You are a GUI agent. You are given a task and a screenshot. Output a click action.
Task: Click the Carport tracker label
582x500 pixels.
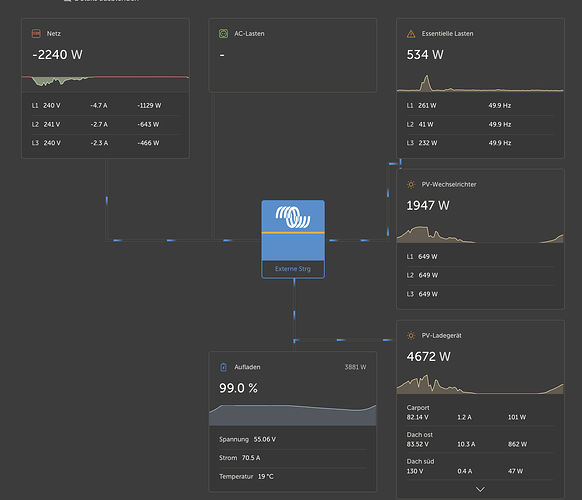[418, 408]
